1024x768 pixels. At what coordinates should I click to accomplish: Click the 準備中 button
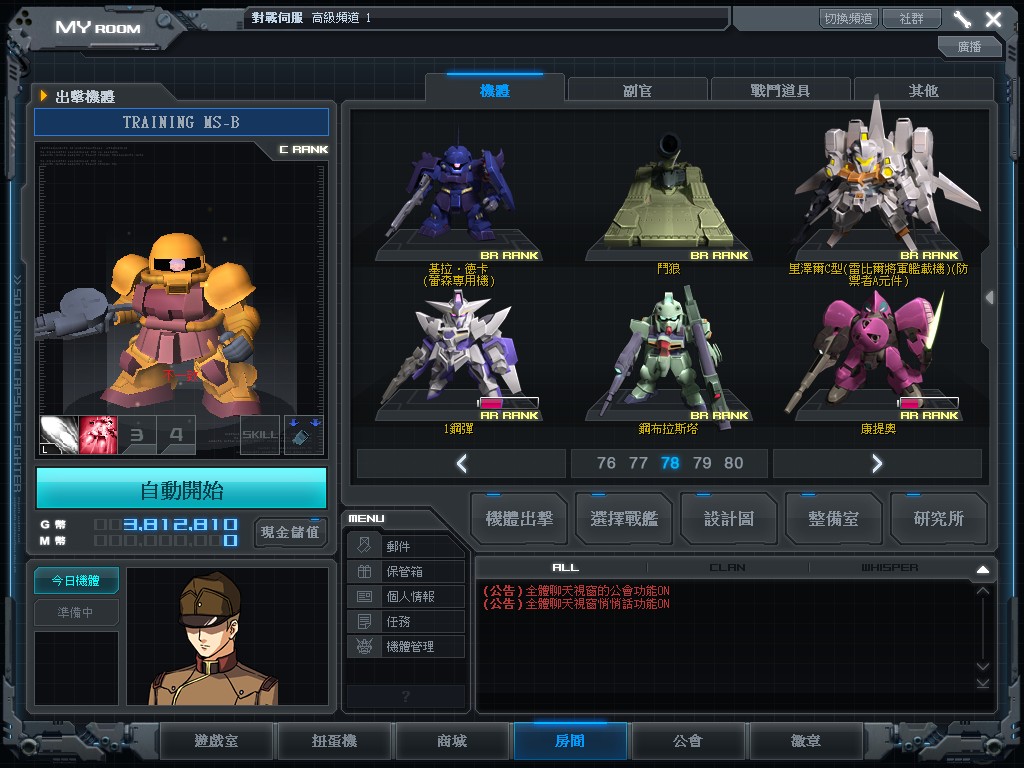76,613
